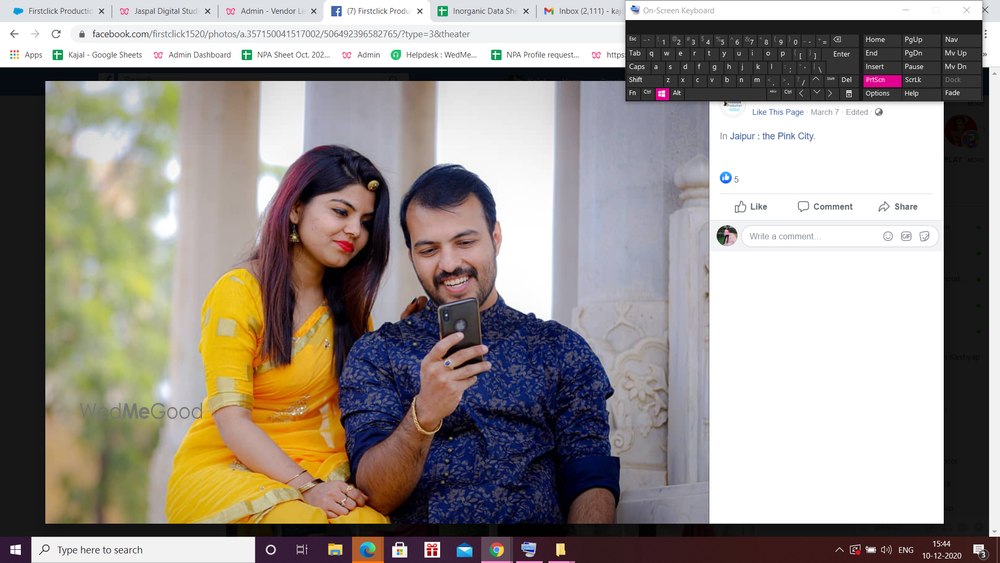1000x563 pixels.
Task: Open the Apps launcher in bookmarks bar
Action: (x=27, y=55)
